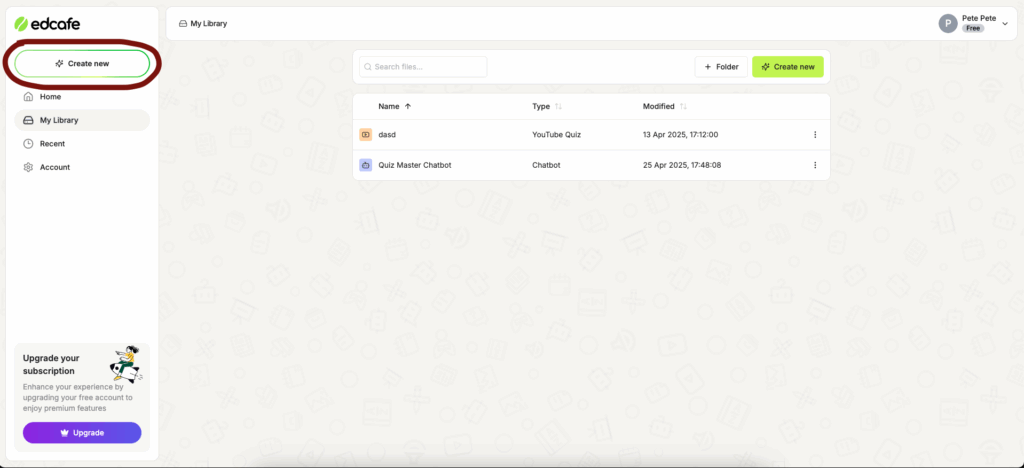Open more options for Quiz Master Chatbot

click(x=815, y=165)
